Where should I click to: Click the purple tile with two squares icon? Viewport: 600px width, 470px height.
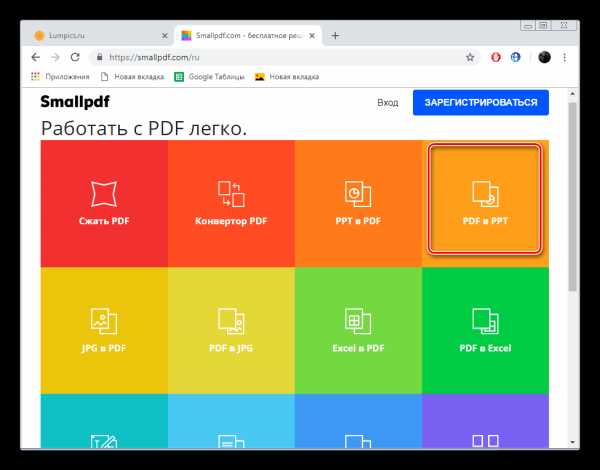485,441
